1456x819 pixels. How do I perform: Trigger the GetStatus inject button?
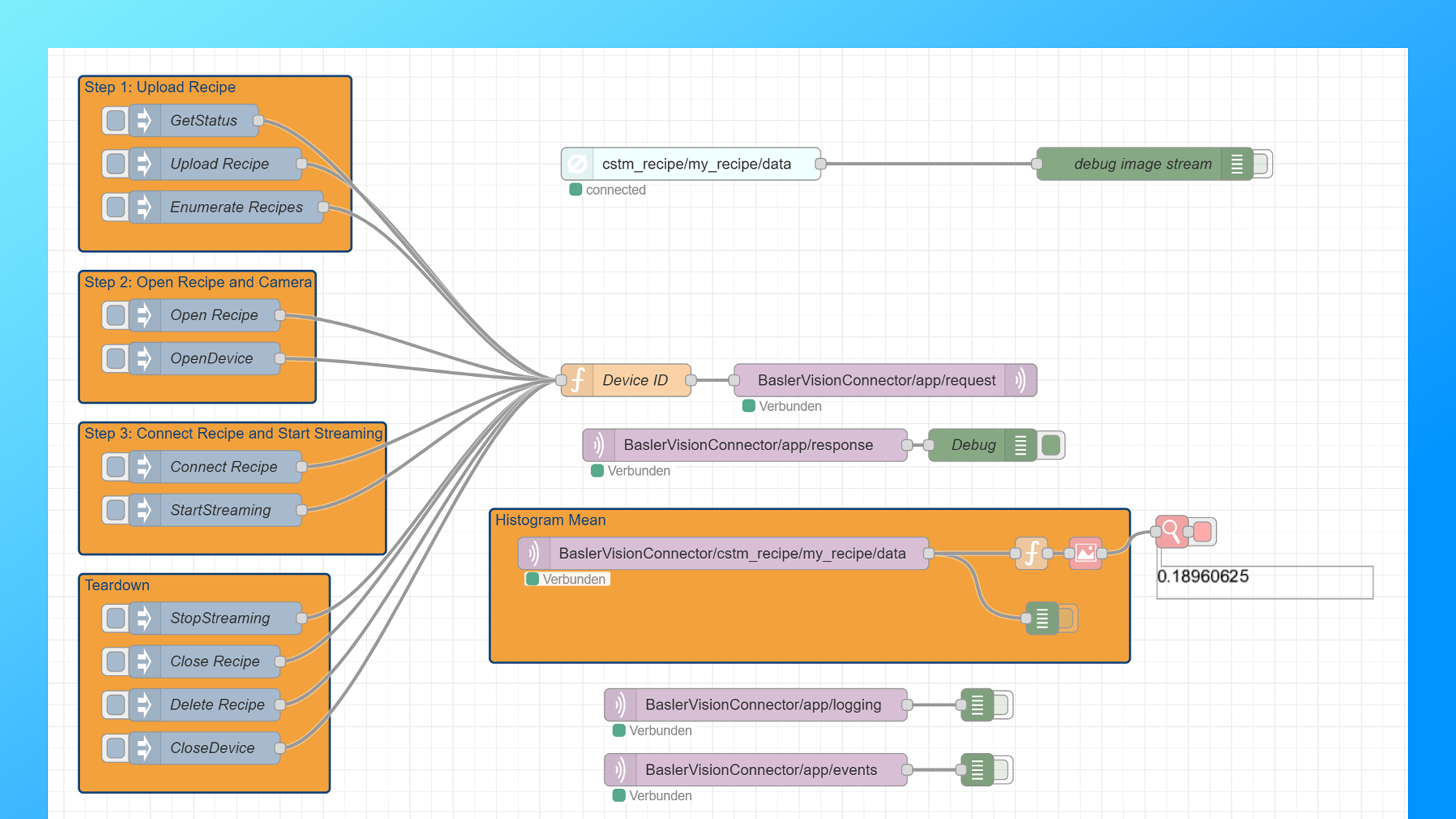click(x=116, y=121)
